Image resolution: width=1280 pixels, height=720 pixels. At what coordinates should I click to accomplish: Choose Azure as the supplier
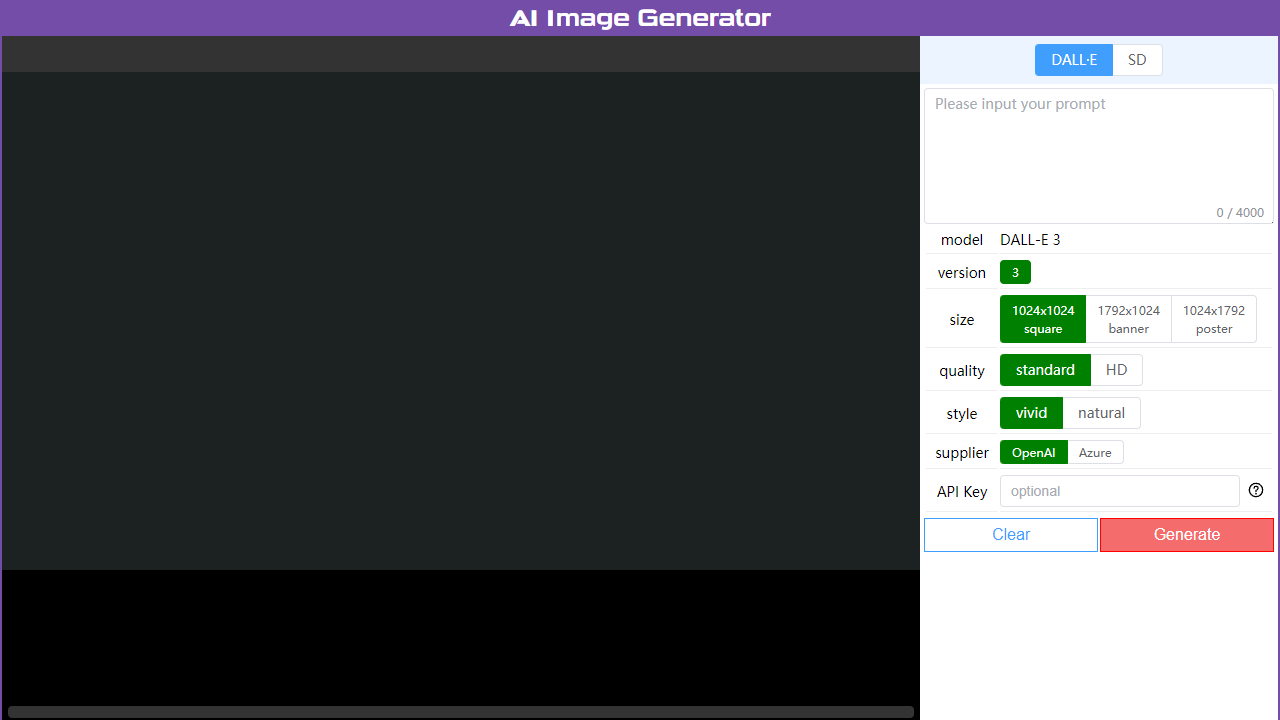click(x=1095, y=452)
